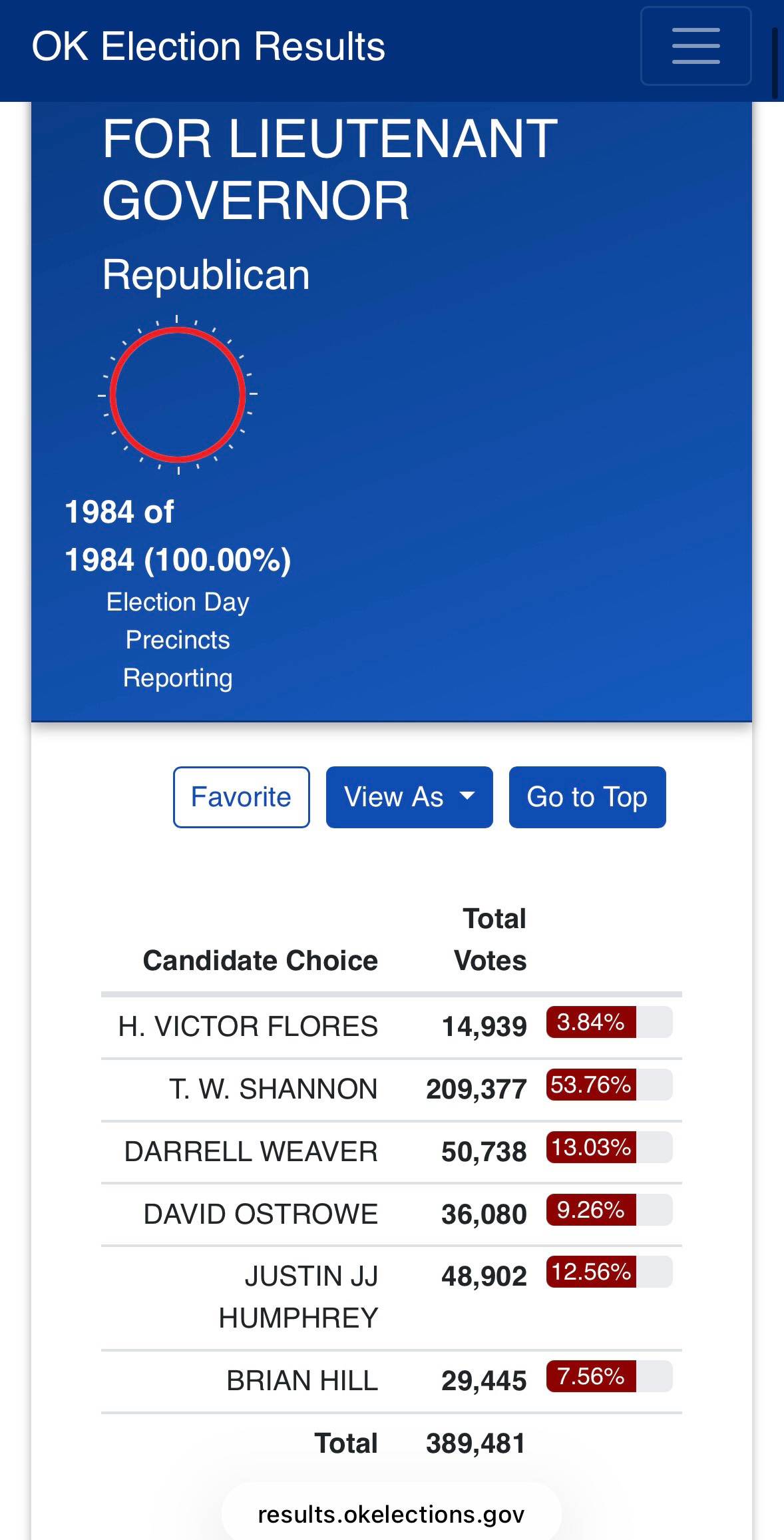This screenshot has width=784, height=1540.
Task: Click the For Lieutenant Governor heading
Action: [330, 169]
